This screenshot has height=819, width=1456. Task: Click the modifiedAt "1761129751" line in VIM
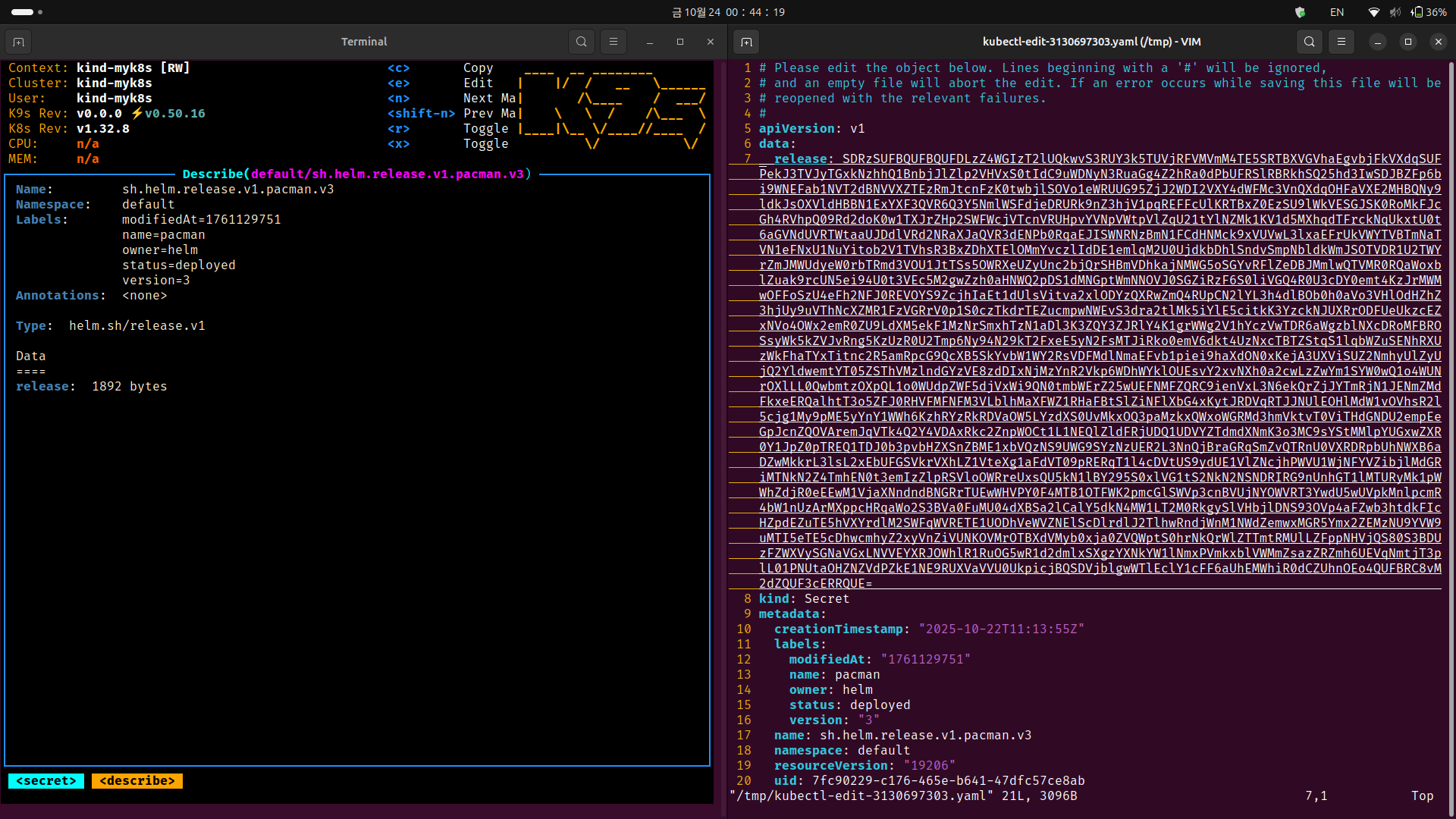880,660
